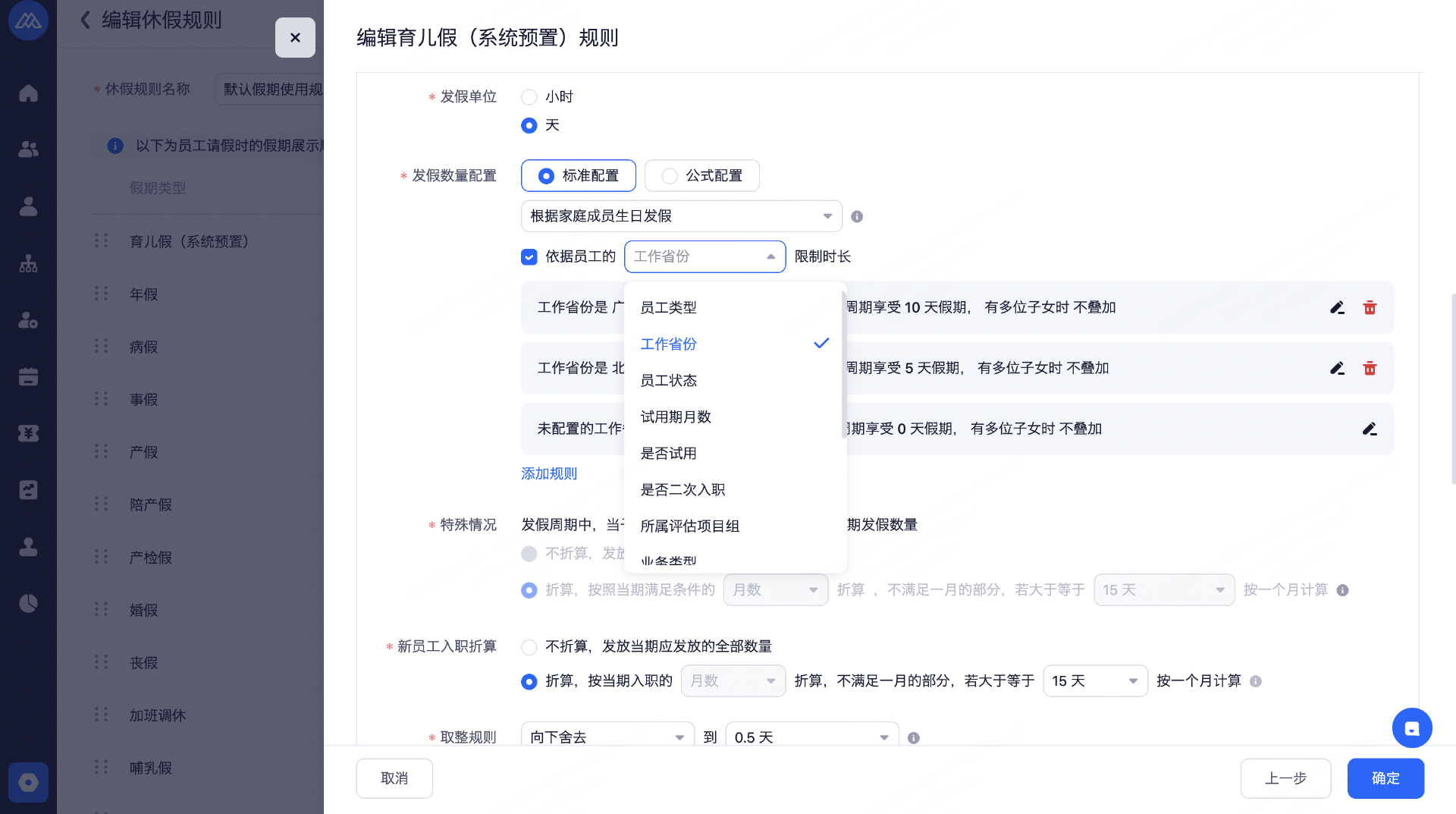Click edit pencil on 10-day rule row
The width and height of the screenshot is (1456, 814).
1337,307
